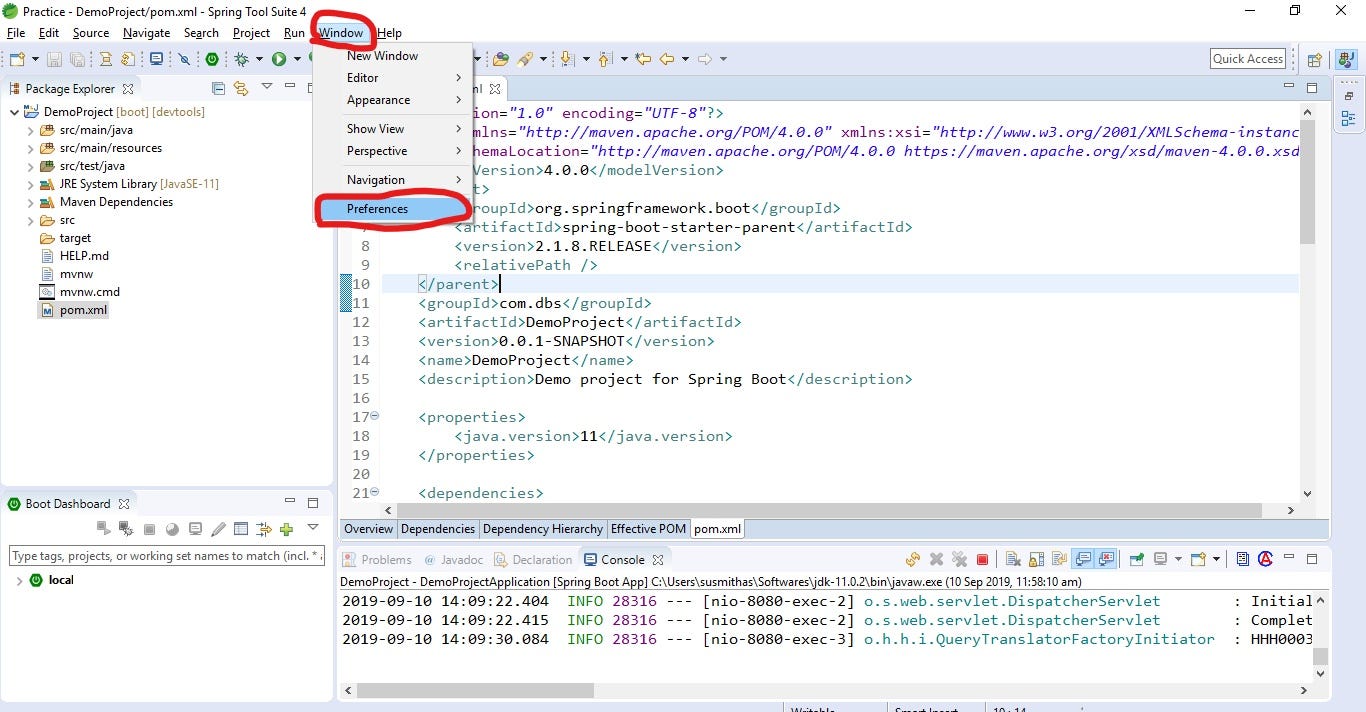Open the Console toolbar icon in main toolbar

coord(156,60)
